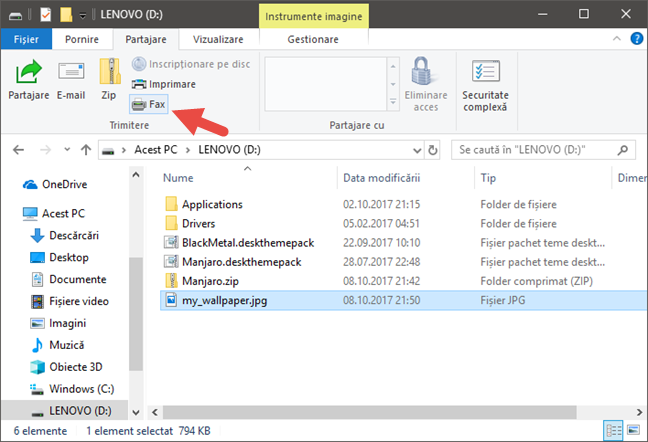Compress selection with Zip button

pos(110,80)
